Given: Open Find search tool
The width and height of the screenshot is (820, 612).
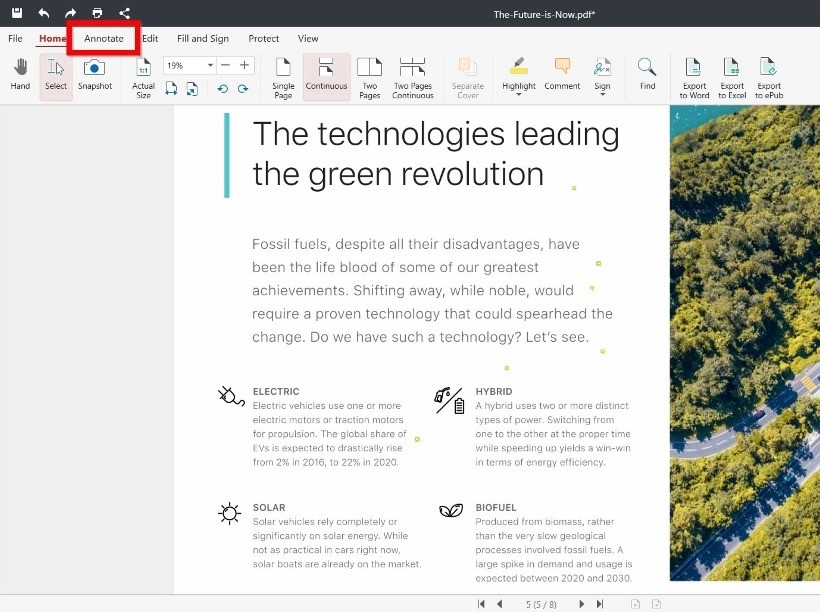Looking at the screenshot, I should [x=647, y=75].
